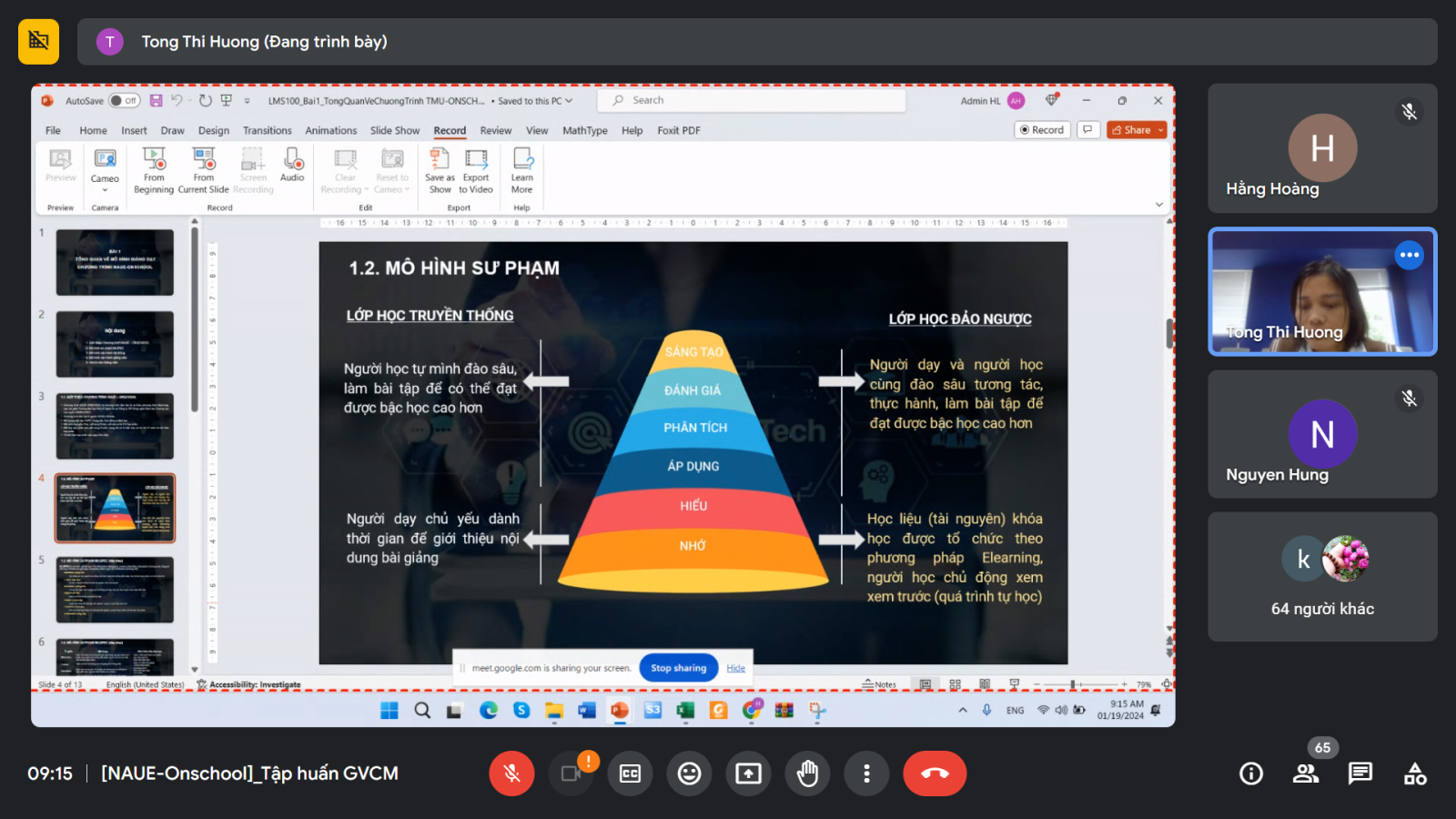Select slide 1 thumbnail
Image resolution: width=1456 pixels, height=819 pixels.
(115, 262)
